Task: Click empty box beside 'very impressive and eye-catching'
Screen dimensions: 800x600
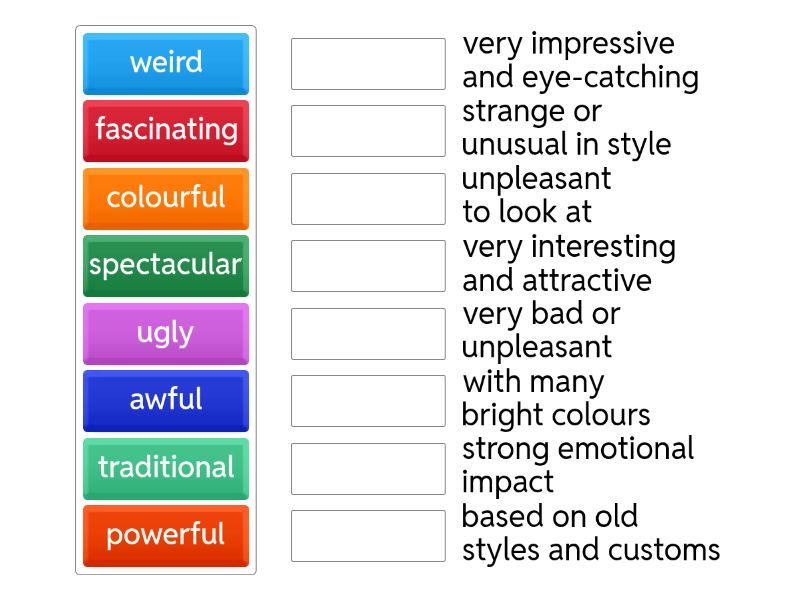Action: tap(368, 64)
